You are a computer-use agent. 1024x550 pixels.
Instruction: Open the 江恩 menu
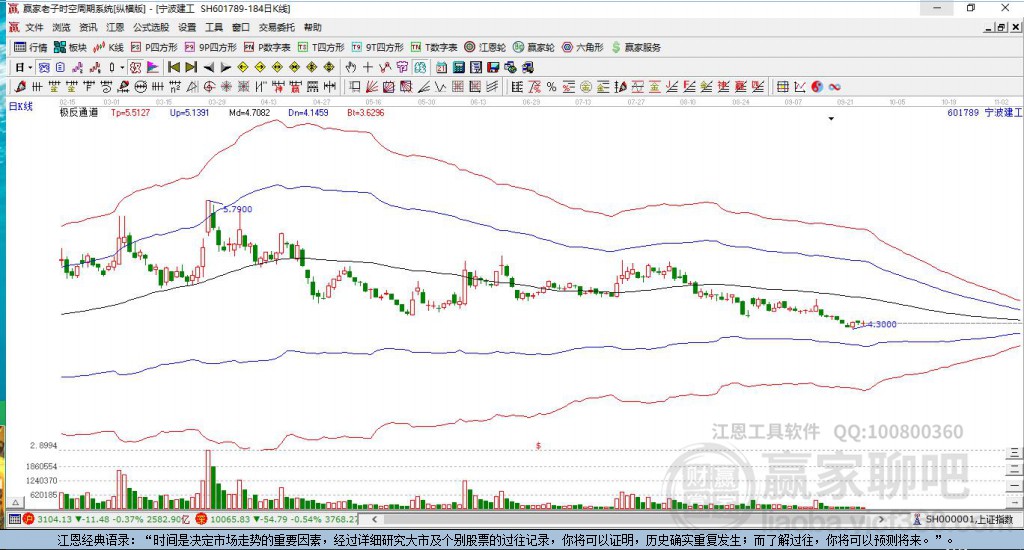point(115,27)
